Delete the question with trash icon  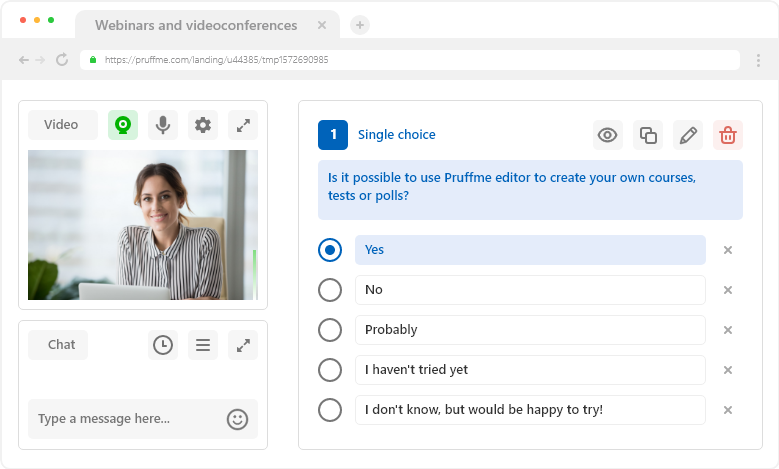(728, 135)
